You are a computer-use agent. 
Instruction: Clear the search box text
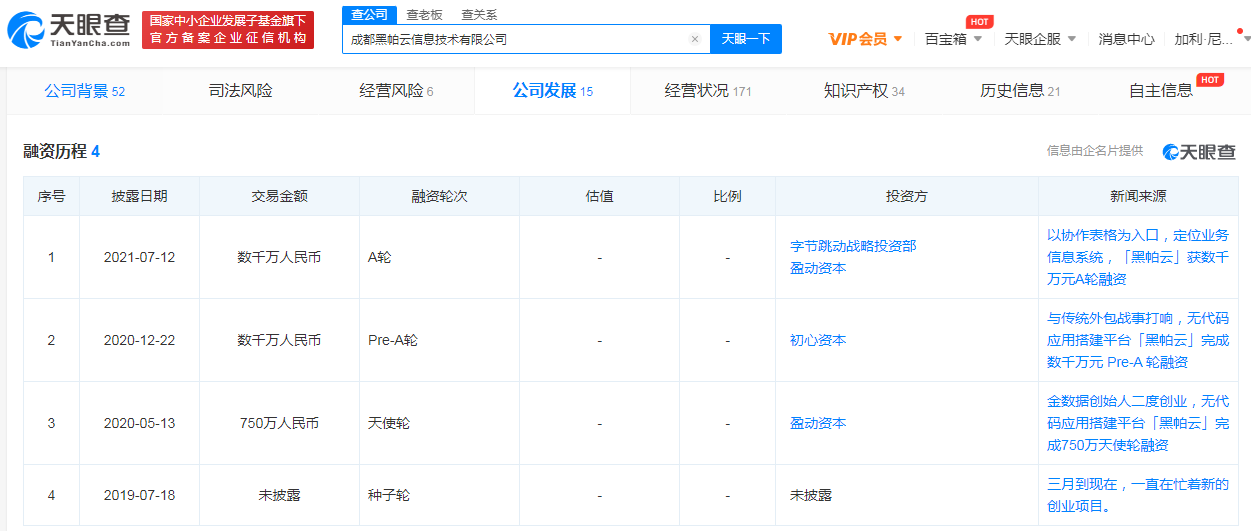pos(695,39)
